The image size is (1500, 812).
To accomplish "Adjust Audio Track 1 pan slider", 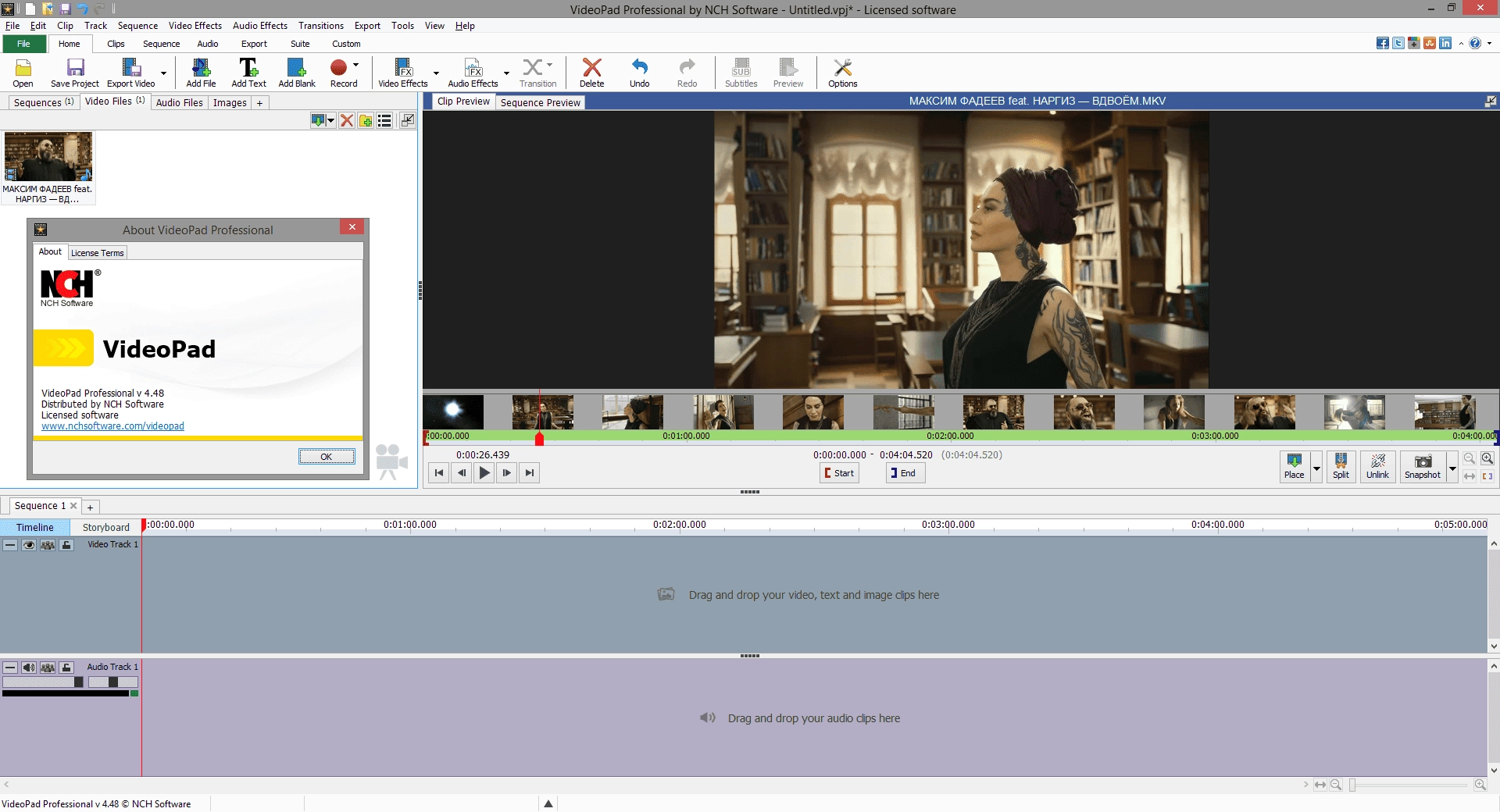I will click(113, 682).
